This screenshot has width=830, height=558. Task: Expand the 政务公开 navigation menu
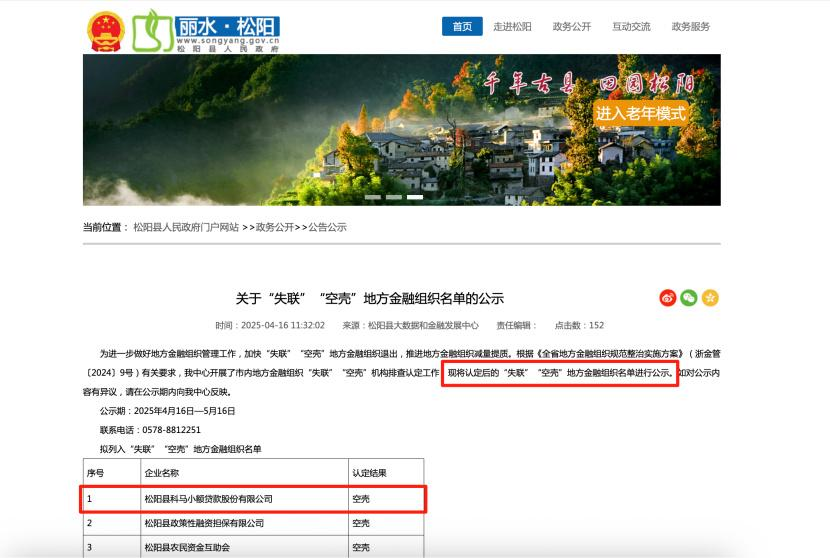pos(572,27)
